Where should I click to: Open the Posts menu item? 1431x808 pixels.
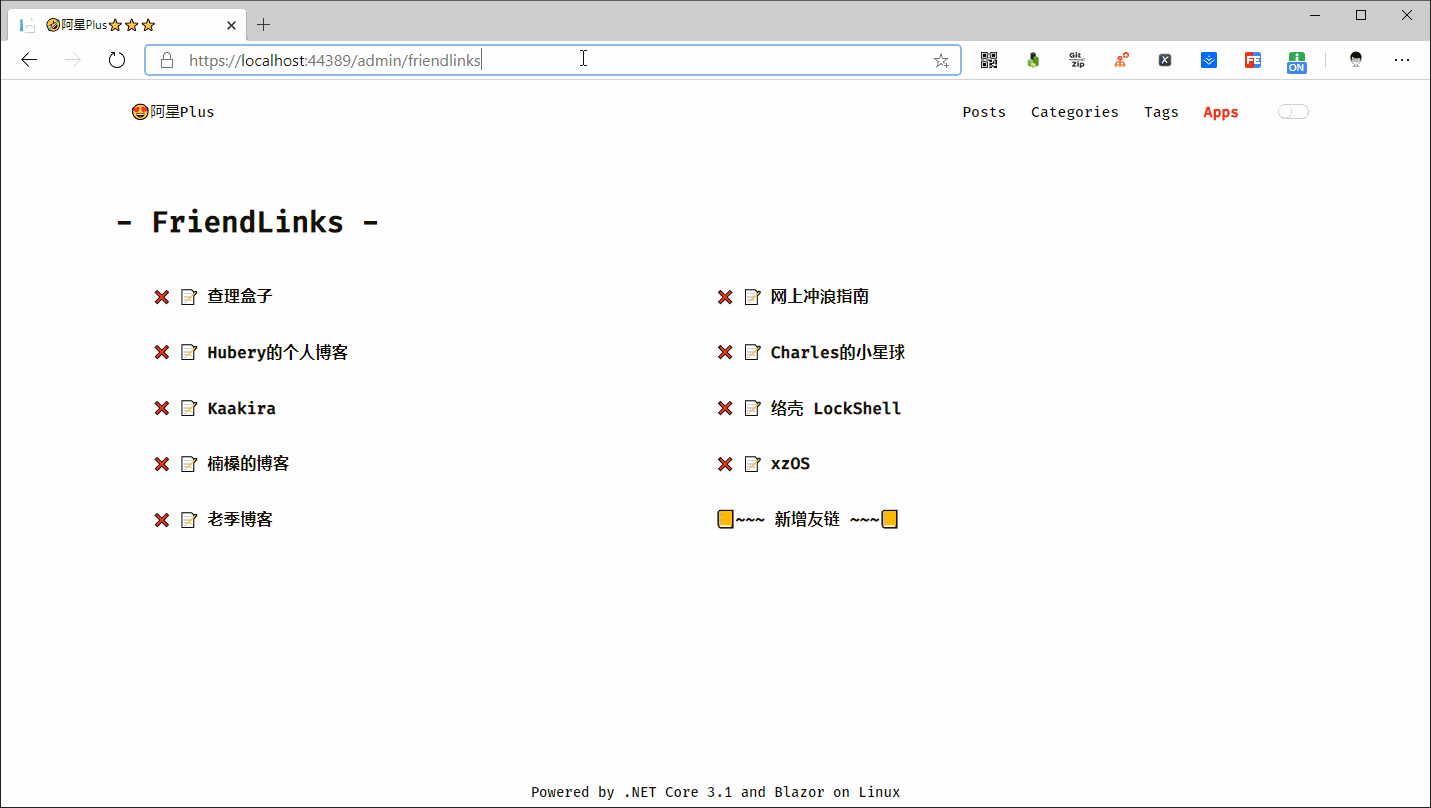[983, 112]
